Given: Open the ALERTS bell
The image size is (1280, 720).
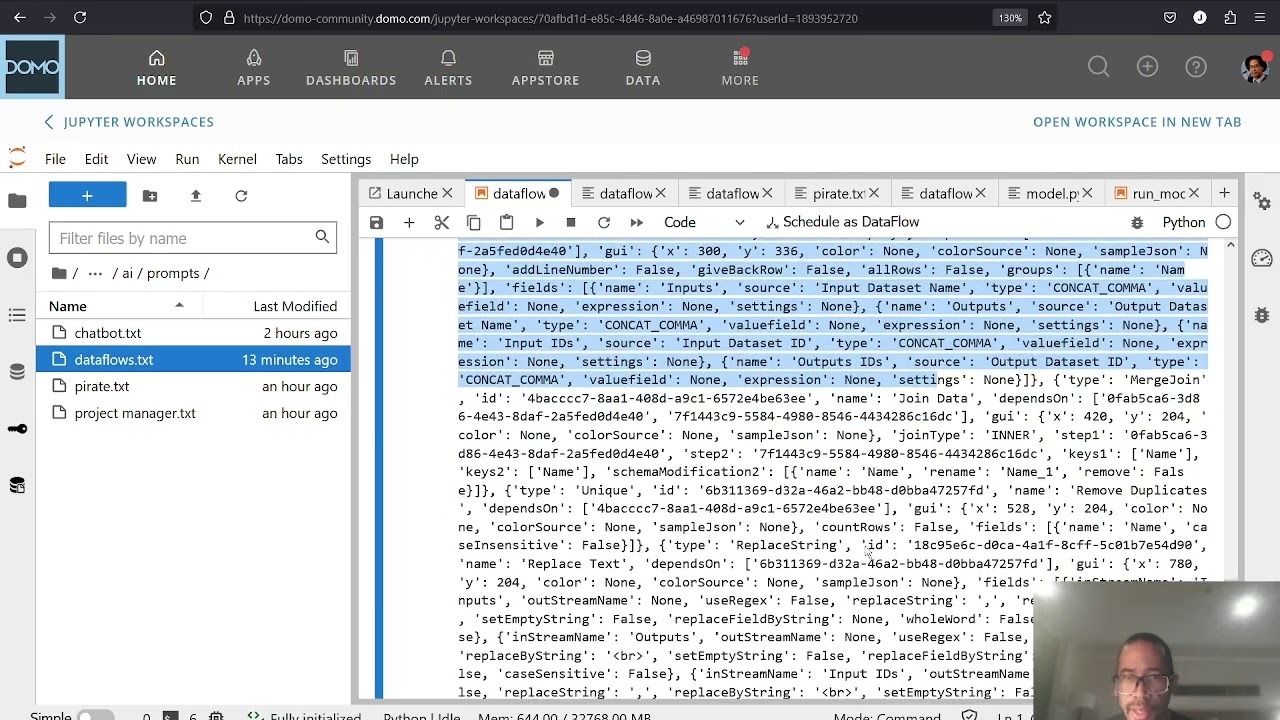Looking at the screenshot, I should point(448,67).
